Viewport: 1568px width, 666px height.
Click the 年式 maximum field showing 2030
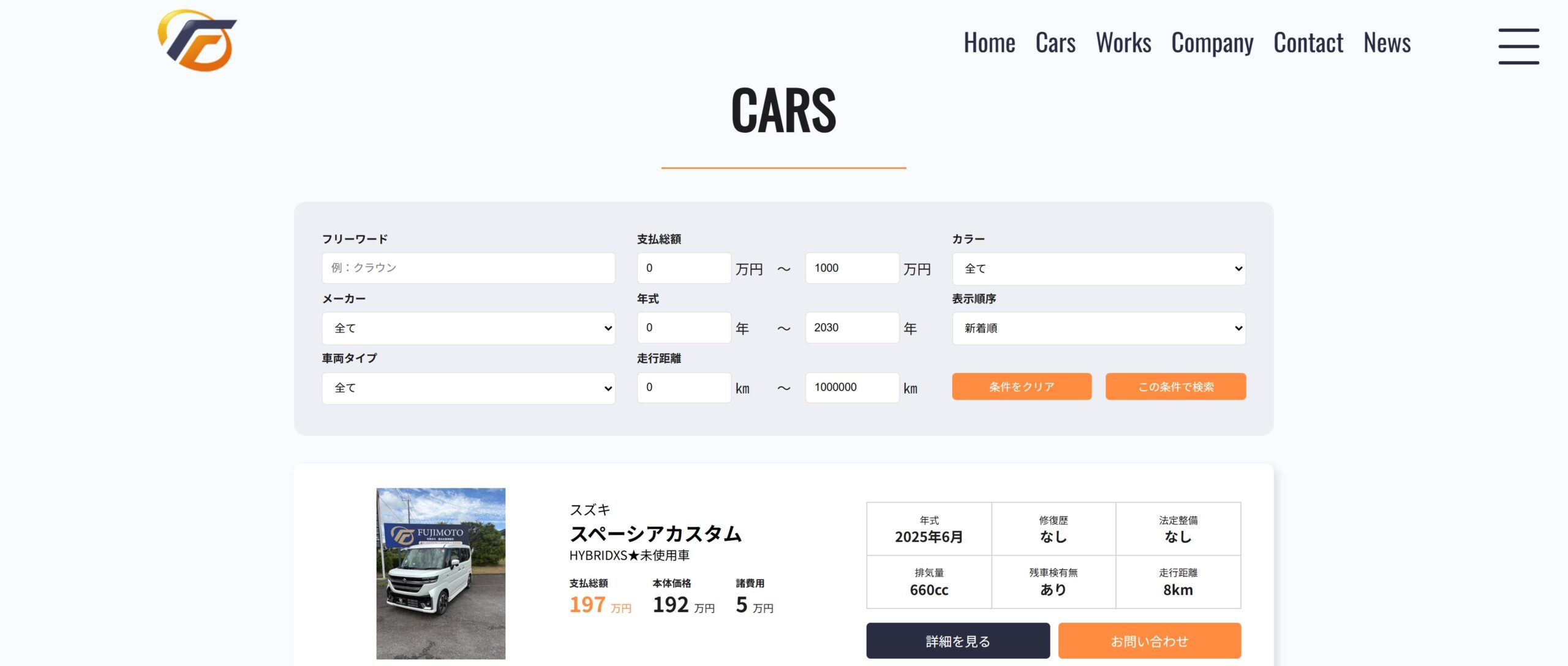point(852,327)
